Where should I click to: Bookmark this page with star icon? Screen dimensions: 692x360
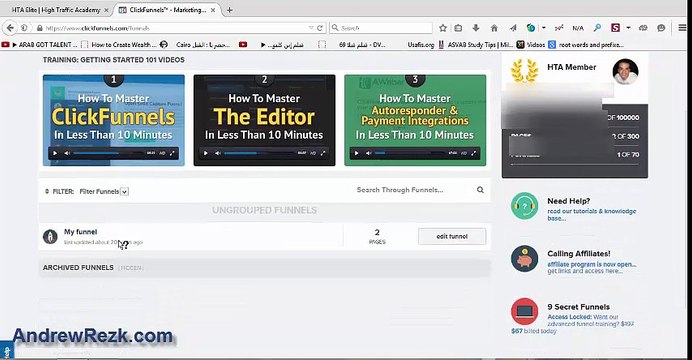(443, 28)
